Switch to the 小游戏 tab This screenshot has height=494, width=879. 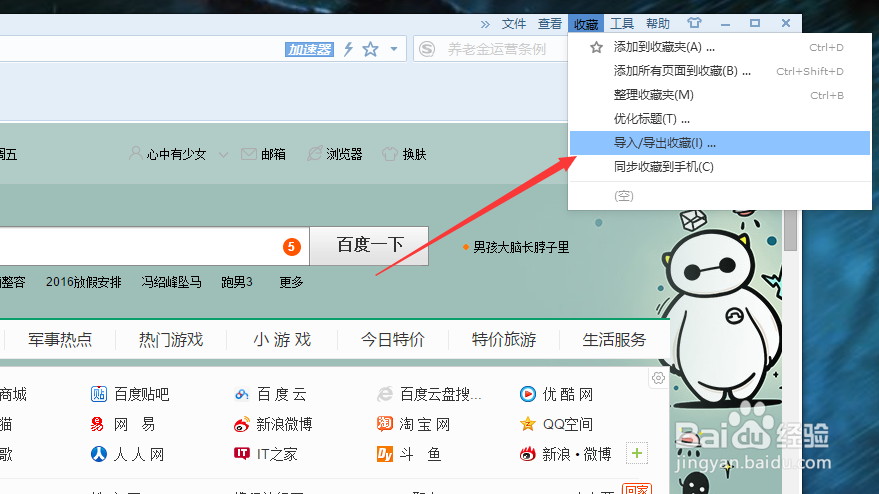[282, 340]
